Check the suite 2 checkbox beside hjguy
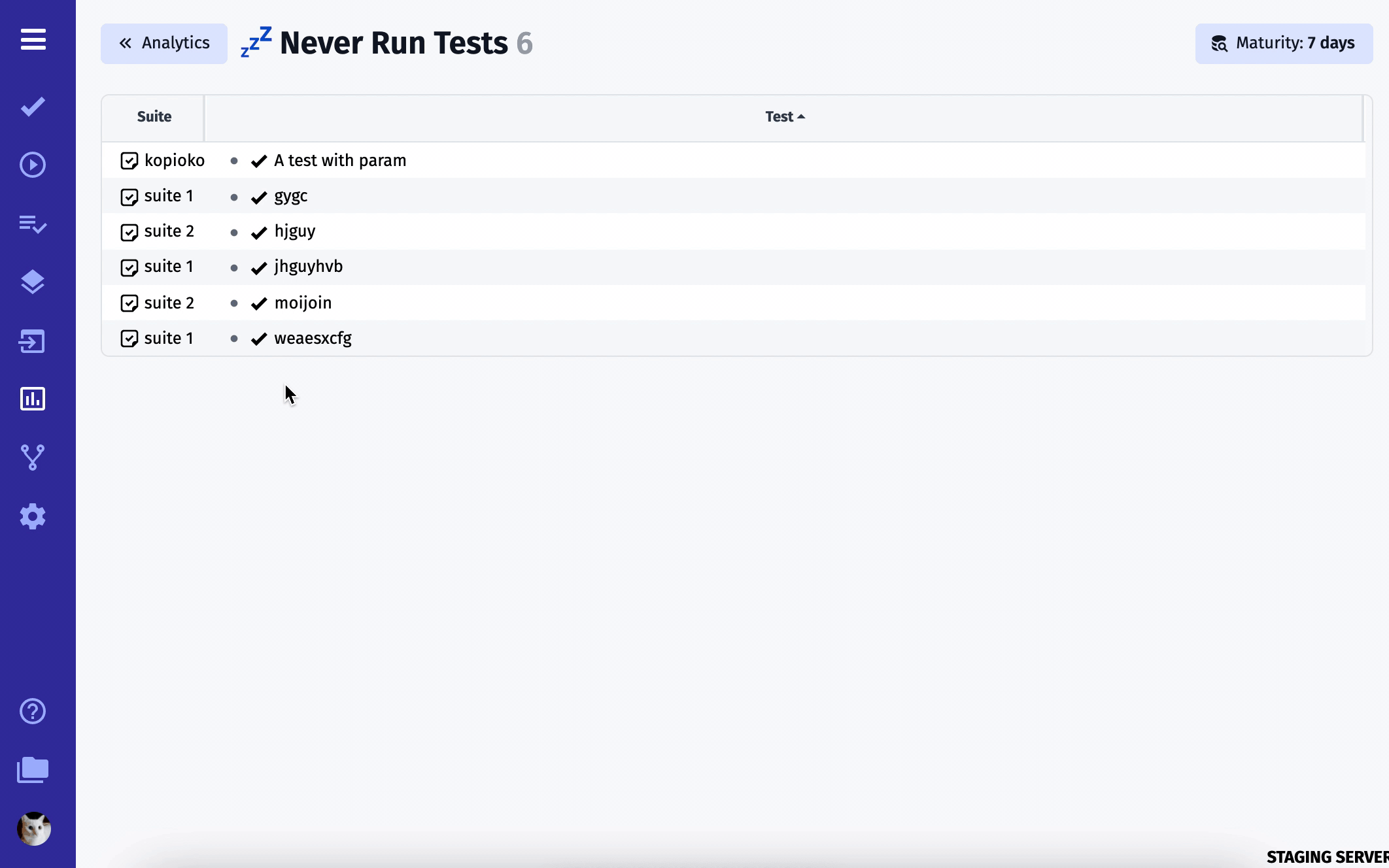The width and height of the screenshot is (1389, 868). [128, 231]
